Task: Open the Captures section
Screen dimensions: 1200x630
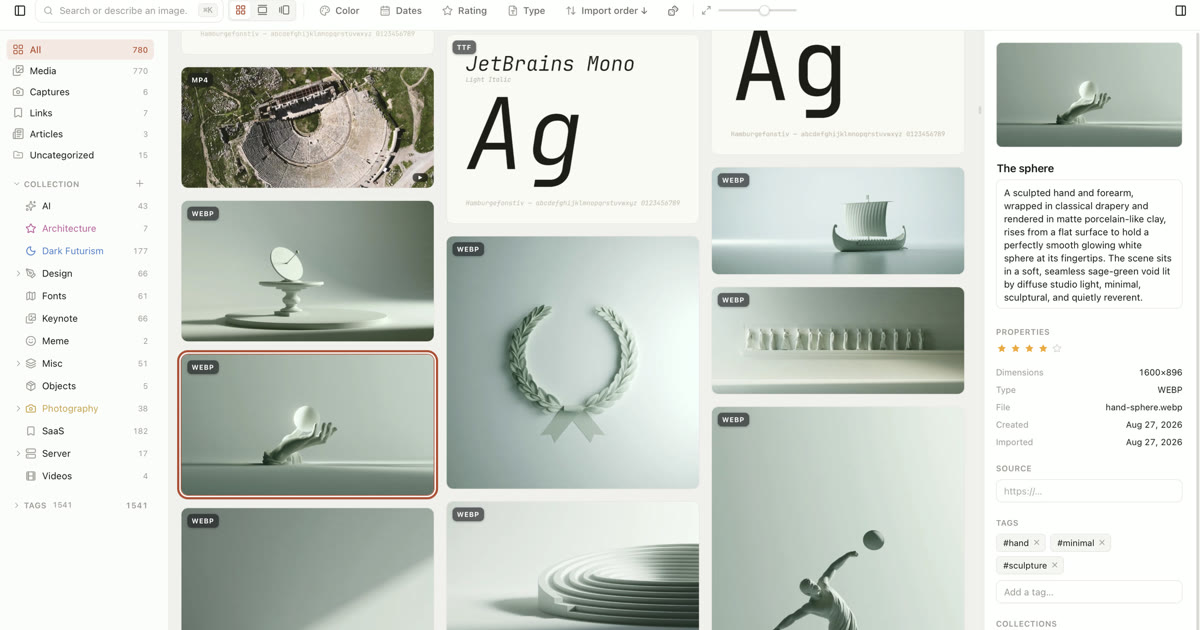Action: (x=80, y=92)
